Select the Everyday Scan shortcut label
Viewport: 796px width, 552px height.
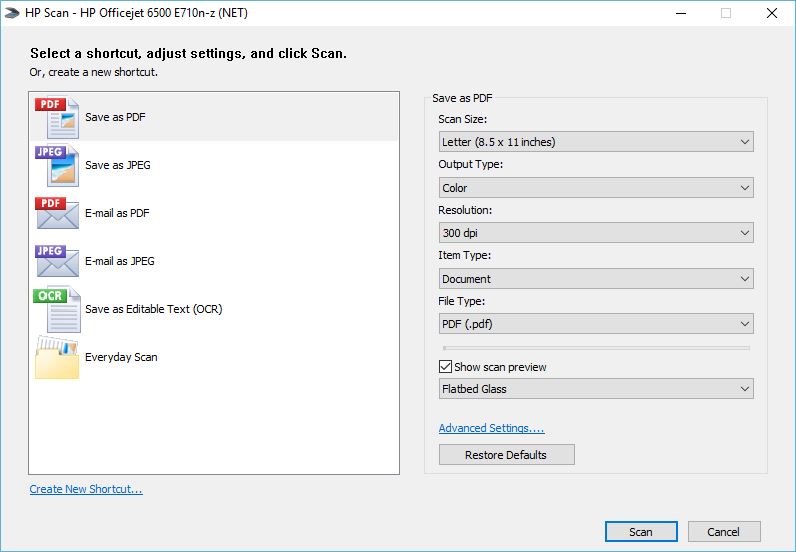point(121,357)
